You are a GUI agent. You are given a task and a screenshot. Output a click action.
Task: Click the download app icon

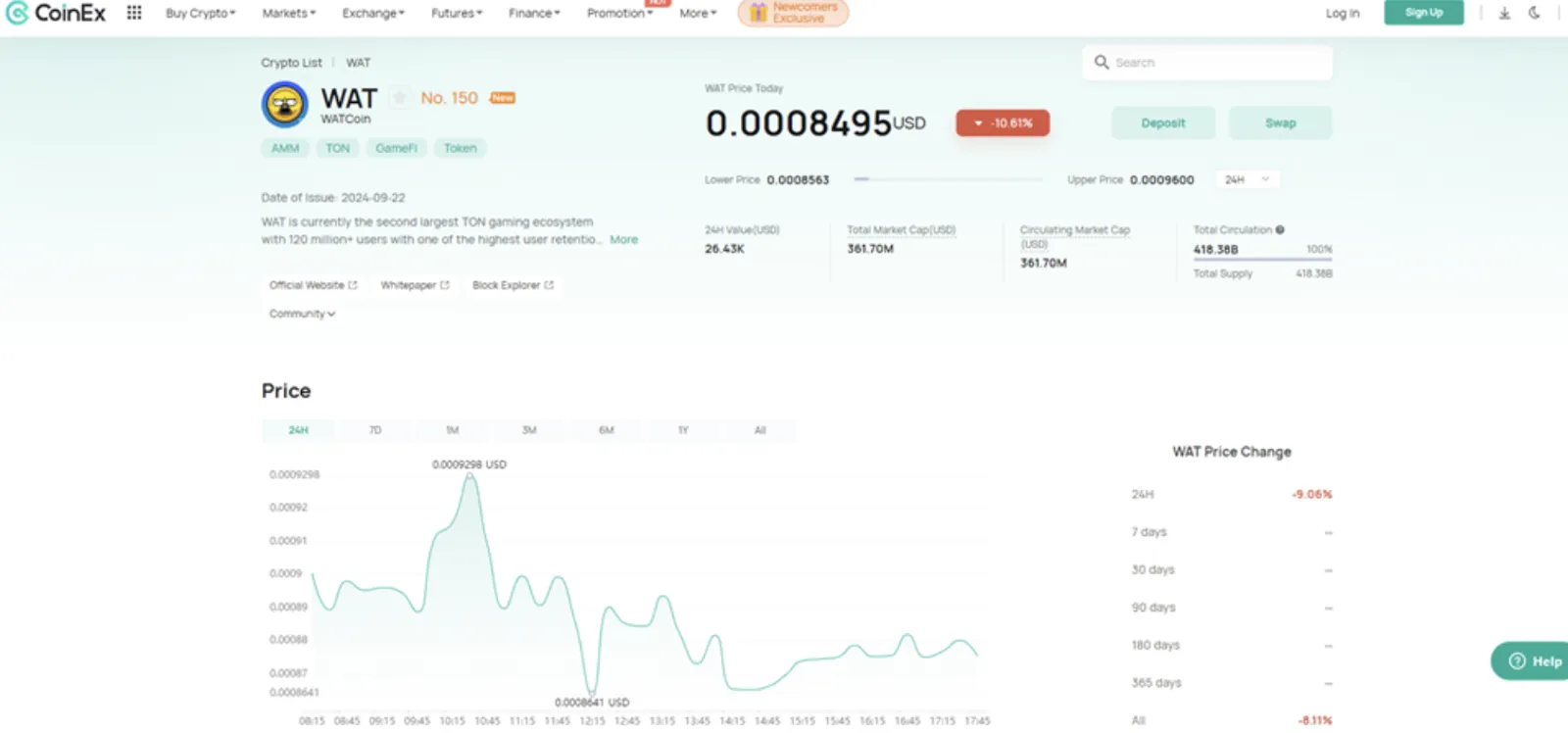click(x=1504, y=13)
